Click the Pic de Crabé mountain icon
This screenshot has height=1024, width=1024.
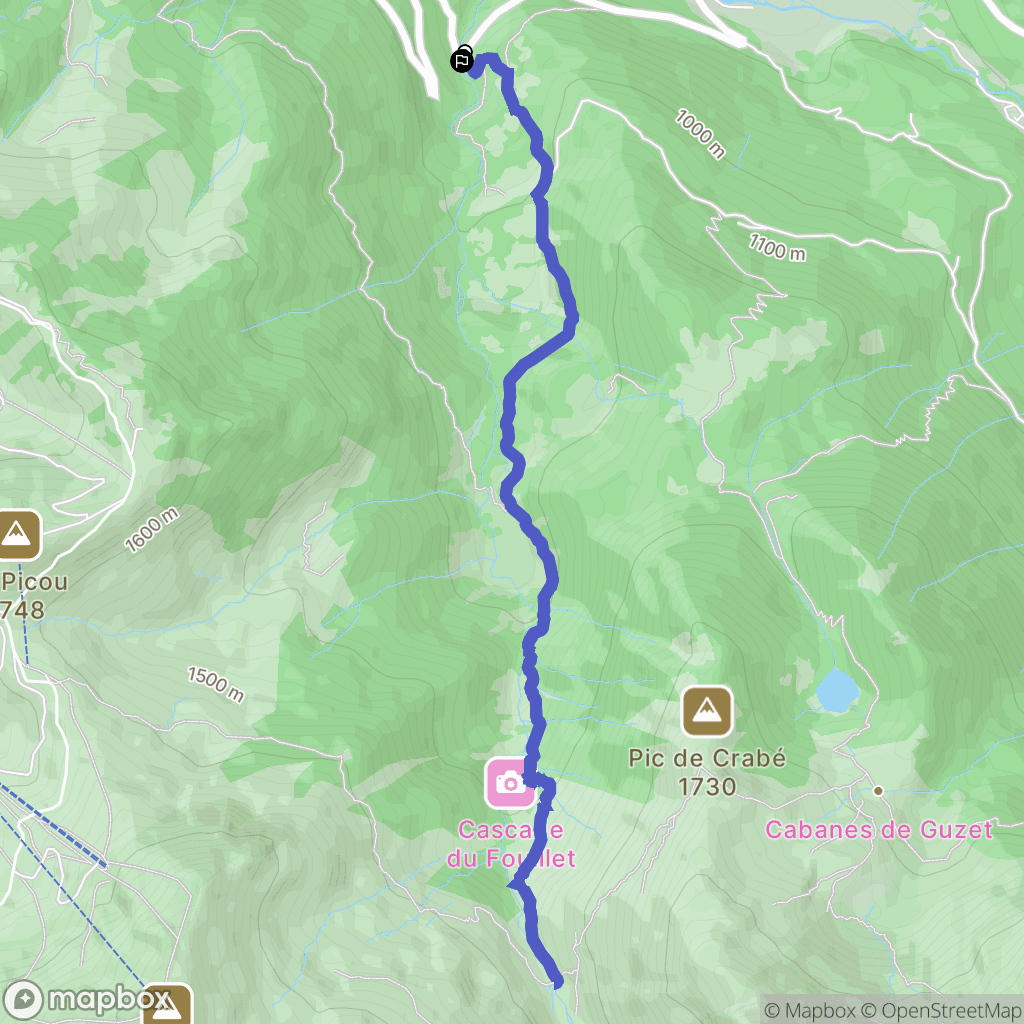click(x=707, y=711)
